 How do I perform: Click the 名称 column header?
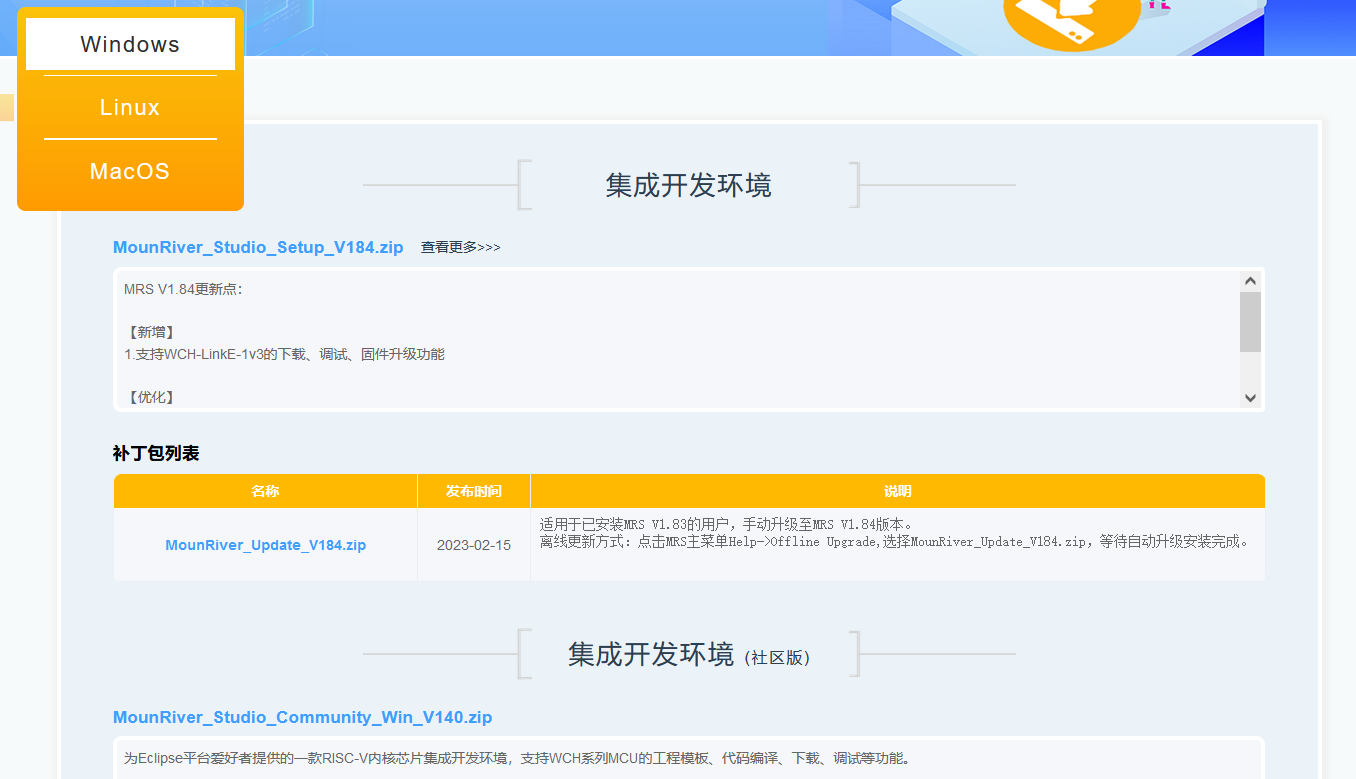tap(265, 491)
